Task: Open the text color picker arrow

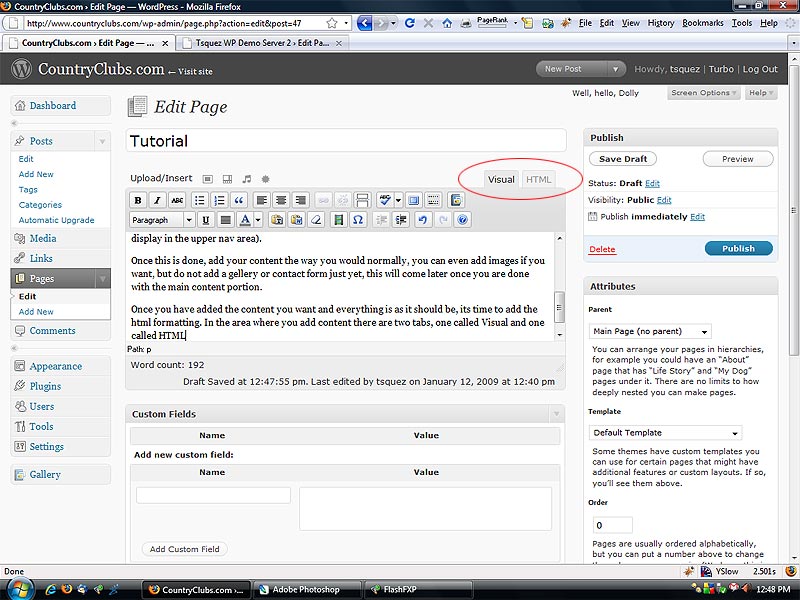Action: tap(258, 220)
